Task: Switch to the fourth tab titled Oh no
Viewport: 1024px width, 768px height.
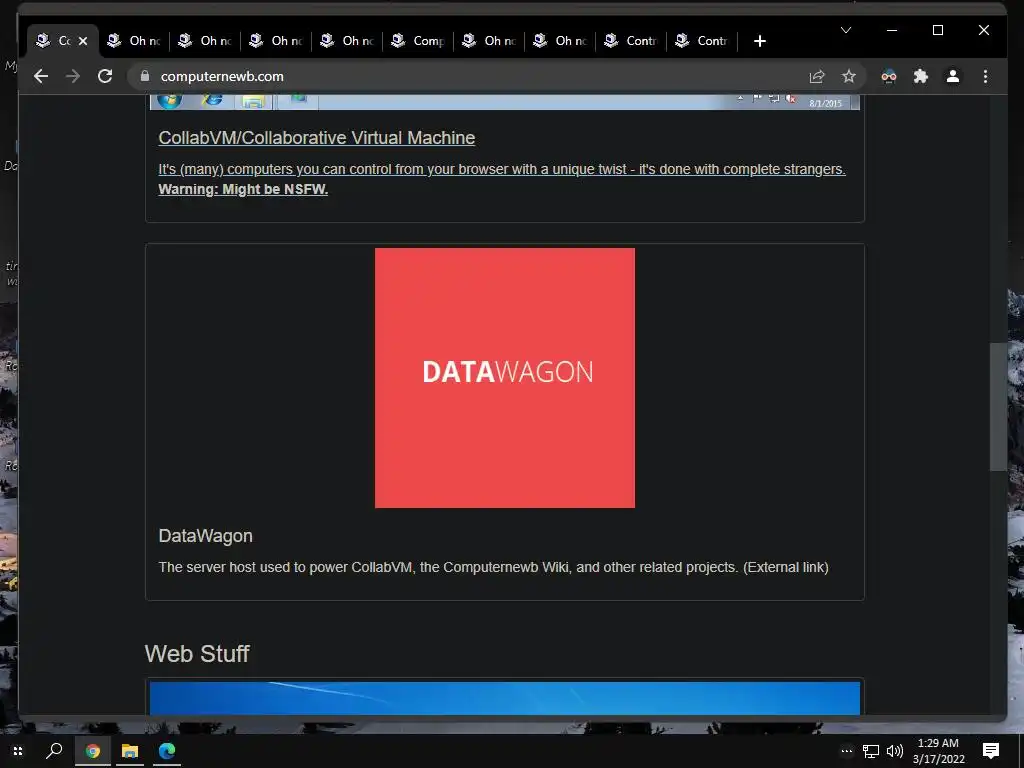Action: [x=276, y=41]
